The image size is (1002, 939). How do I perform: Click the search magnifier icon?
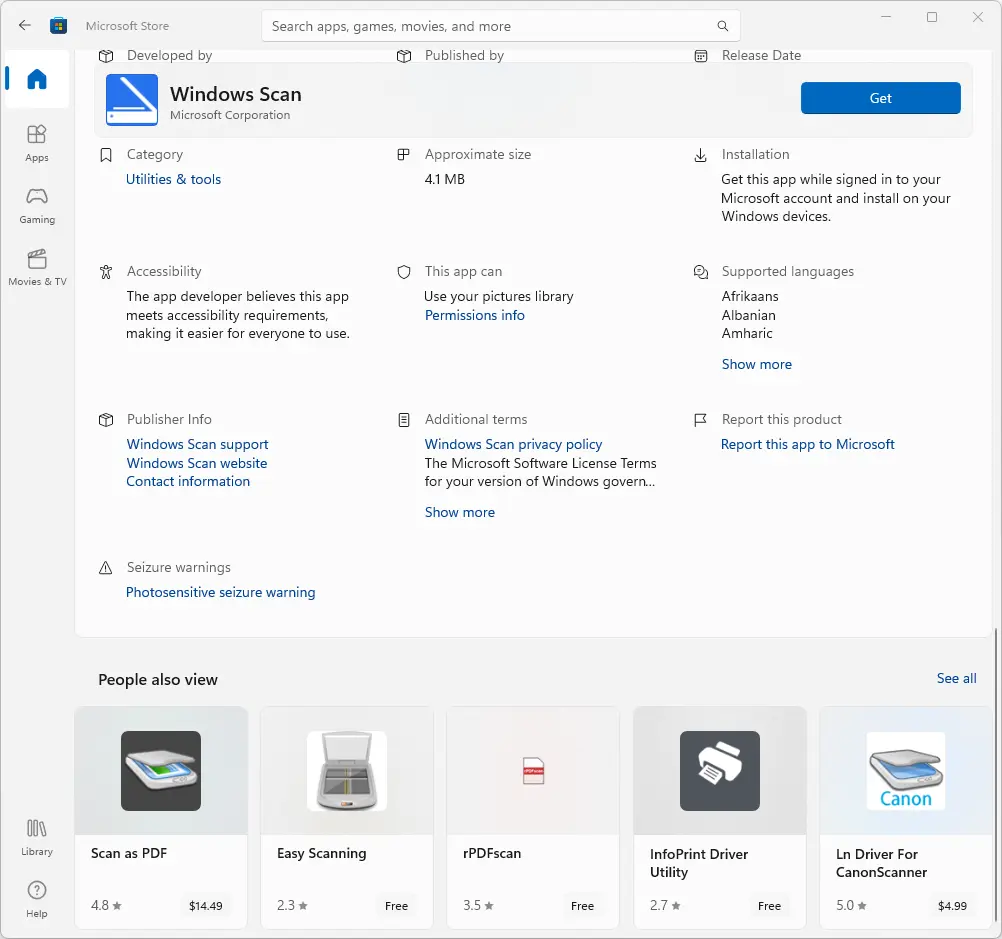(722, 25)
